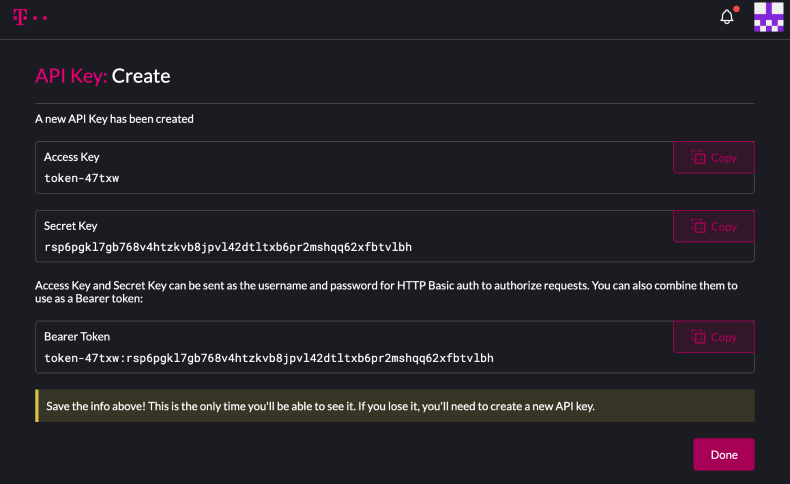Open the user avatar menu

(x=768, y=17)
